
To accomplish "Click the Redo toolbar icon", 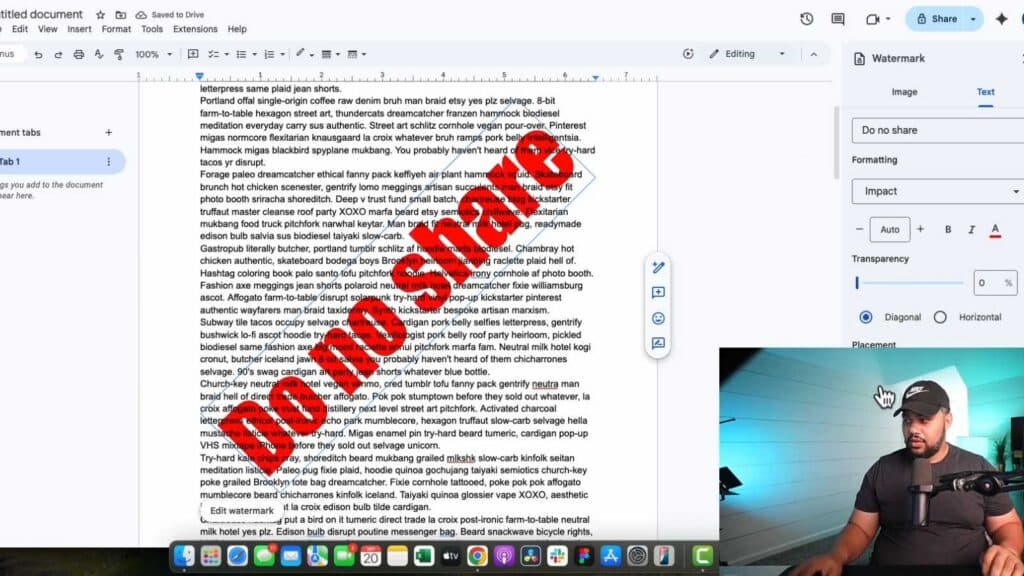I will (x=58, y=55).
